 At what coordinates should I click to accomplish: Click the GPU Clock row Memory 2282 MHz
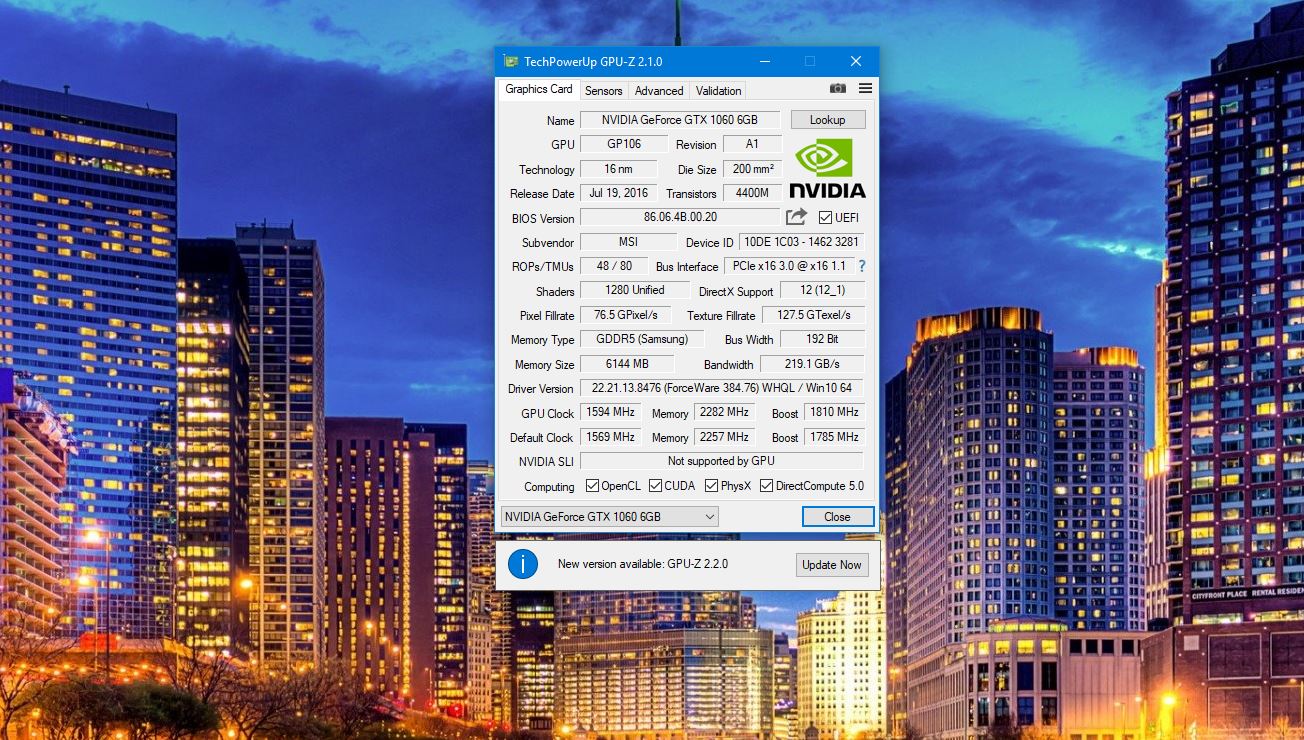[724, 412]
